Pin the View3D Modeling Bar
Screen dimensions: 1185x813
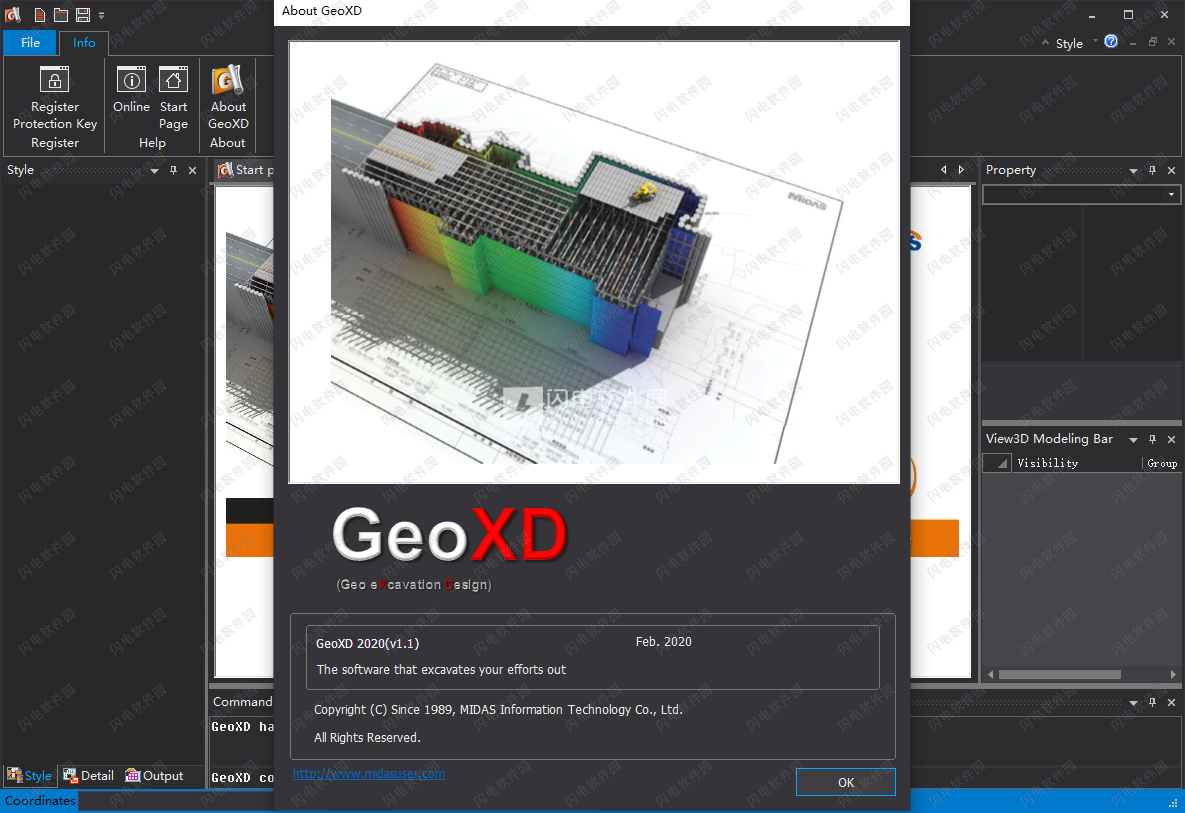pos(1153,439)
